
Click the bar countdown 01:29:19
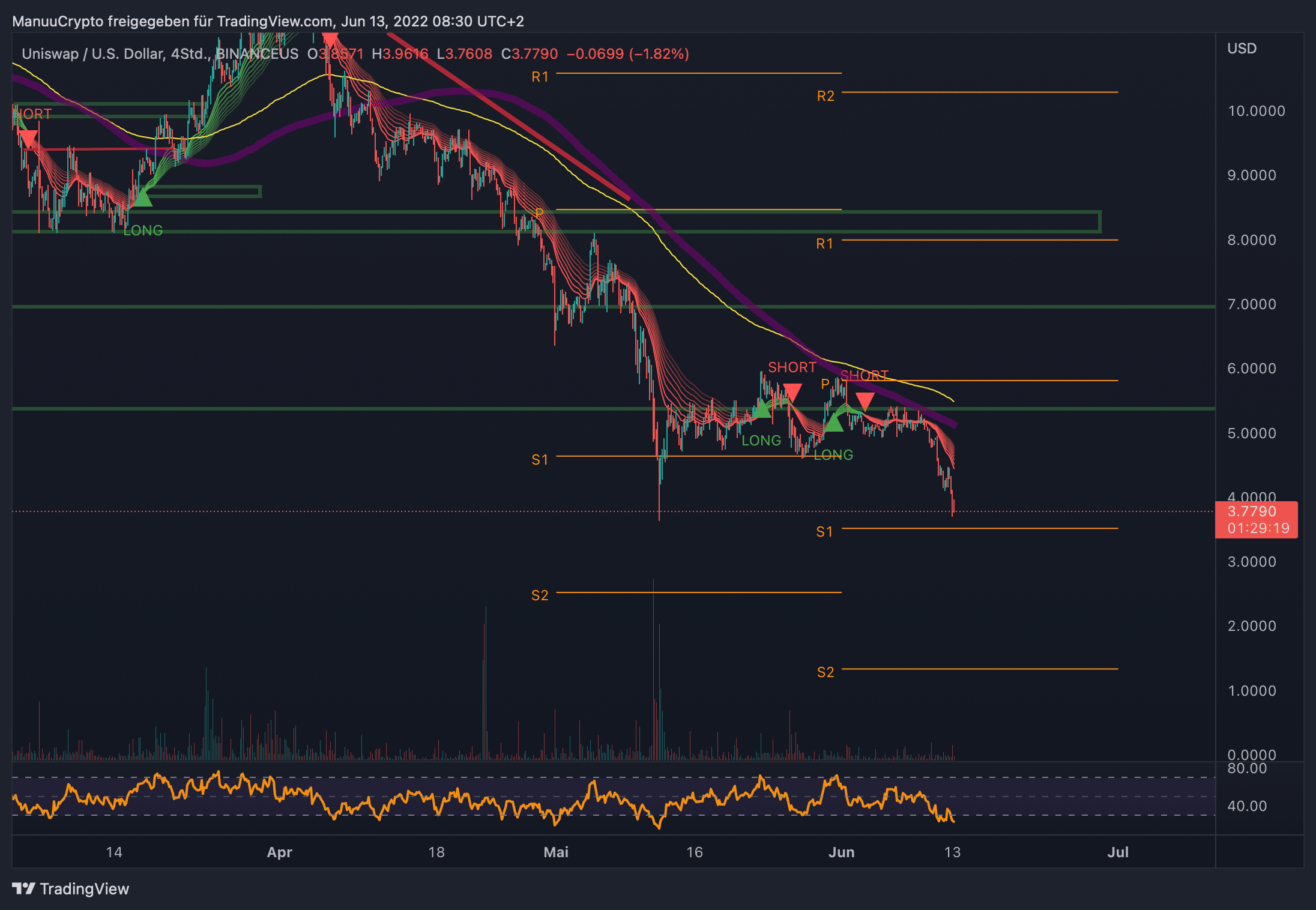[x=1258, y=528]
